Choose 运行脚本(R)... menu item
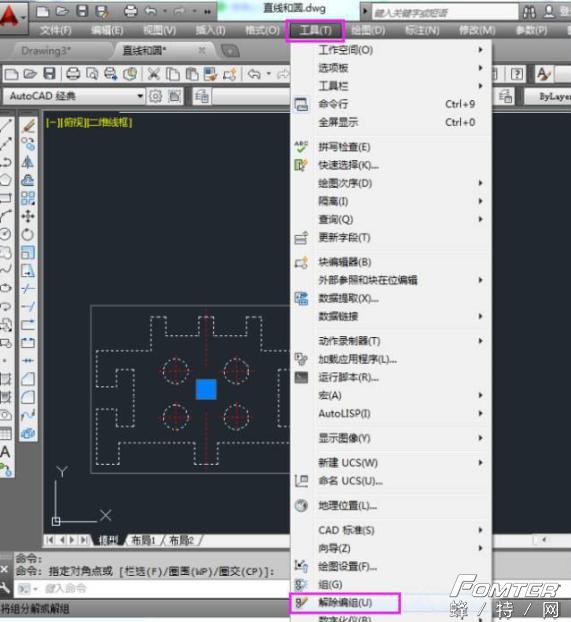 391,377
